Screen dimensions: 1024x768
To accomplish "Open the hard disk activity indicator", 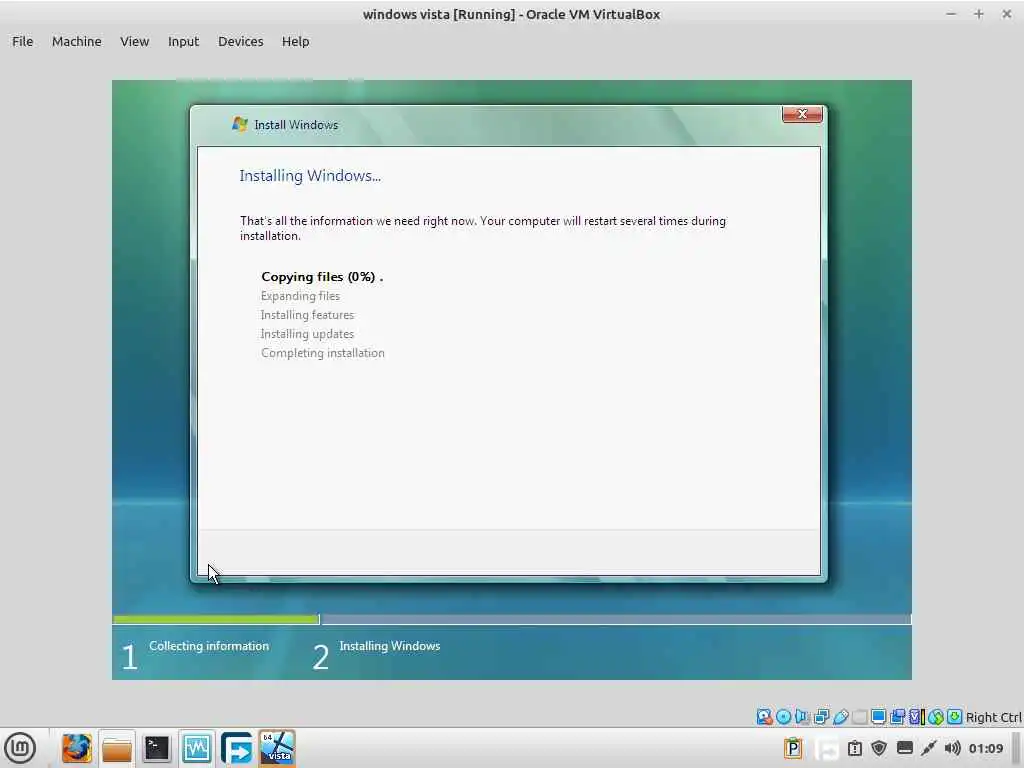I will coord(764,716).
